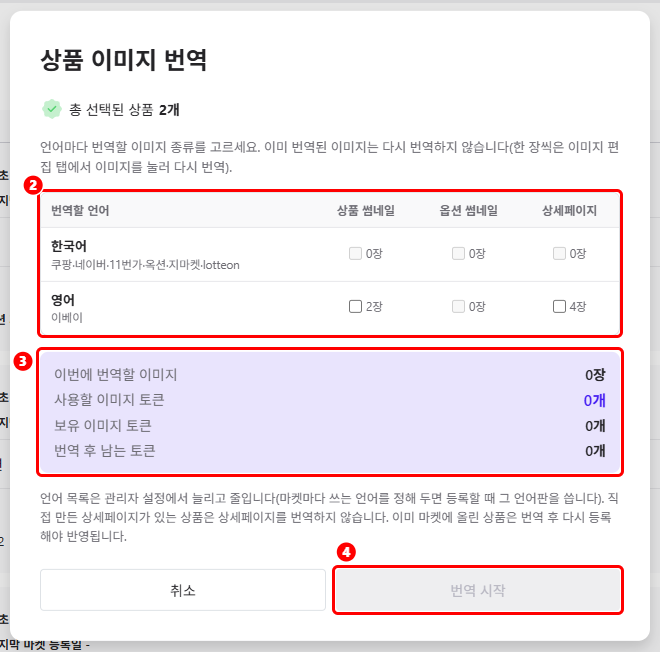Click the 상품 썸네일 column header

tap(366, 210)
